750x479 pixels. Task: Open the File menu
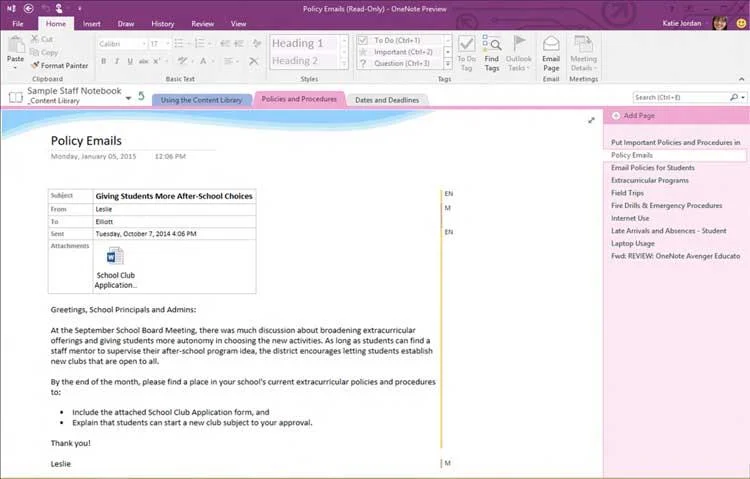coord(18,23)
